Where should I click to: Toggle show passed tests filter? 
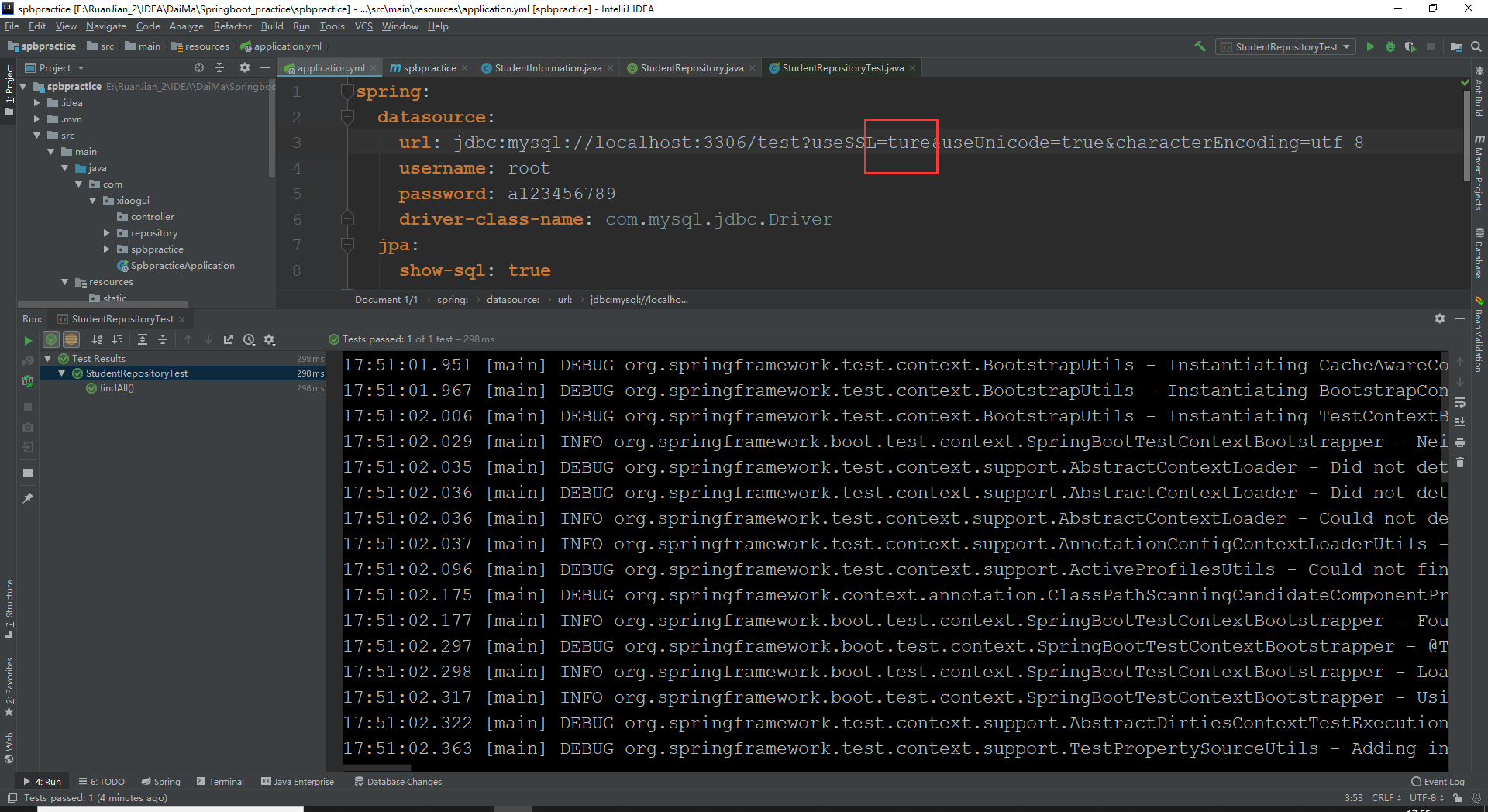click(51, 339)
